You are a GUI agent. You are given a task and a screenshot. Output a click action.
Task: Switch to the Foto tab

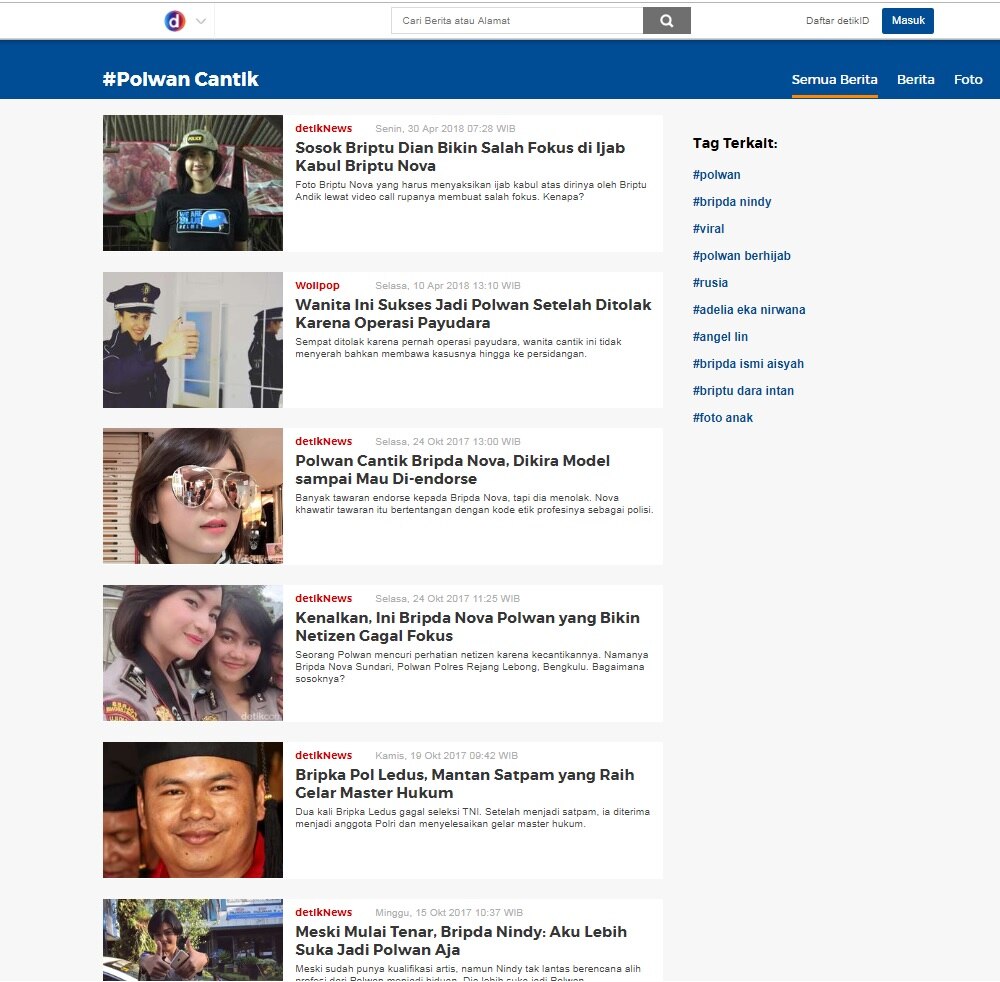coord(968,79)
